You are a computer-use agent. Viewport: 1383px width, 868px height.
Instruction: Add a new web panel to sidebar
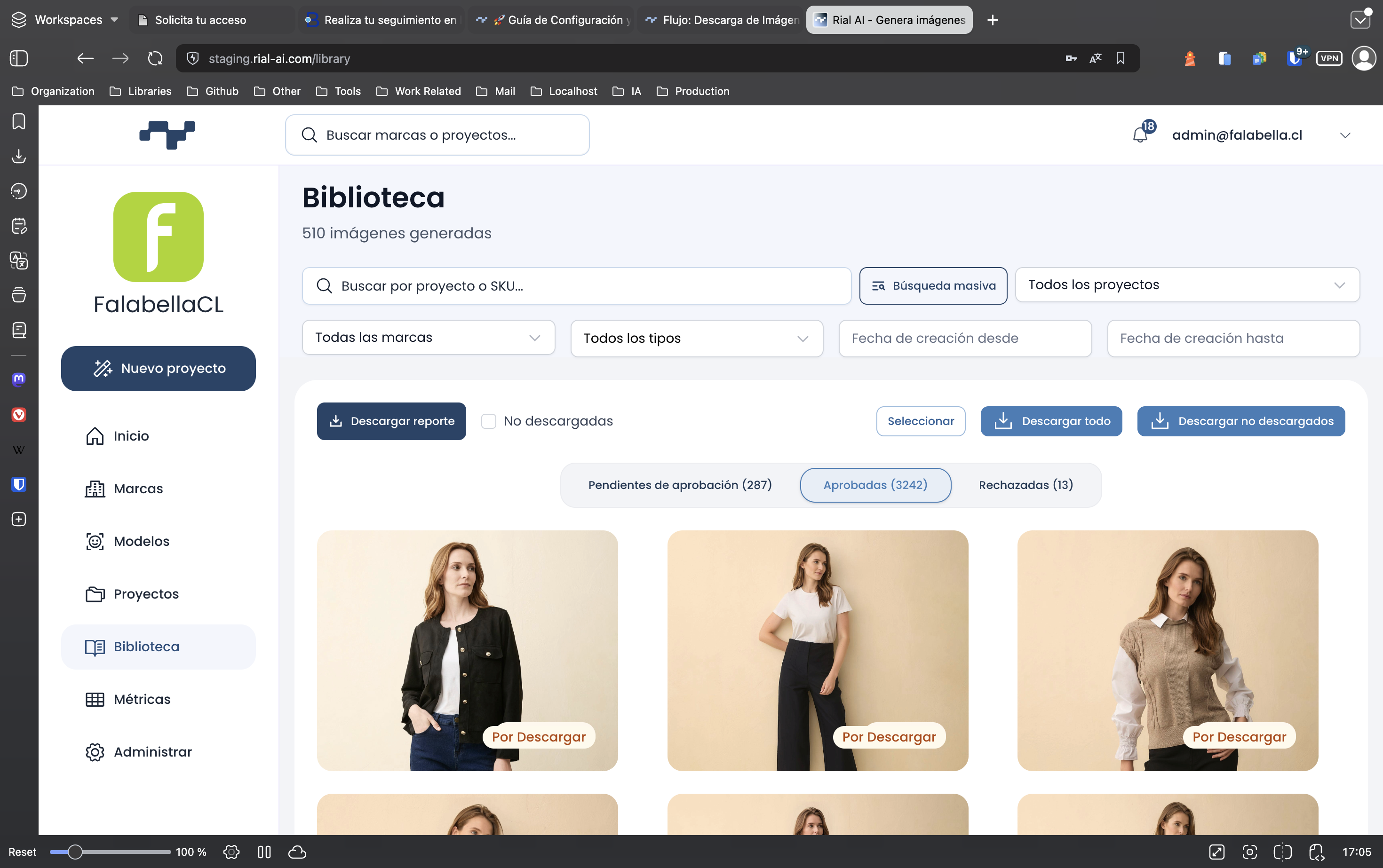coord(19,519)
